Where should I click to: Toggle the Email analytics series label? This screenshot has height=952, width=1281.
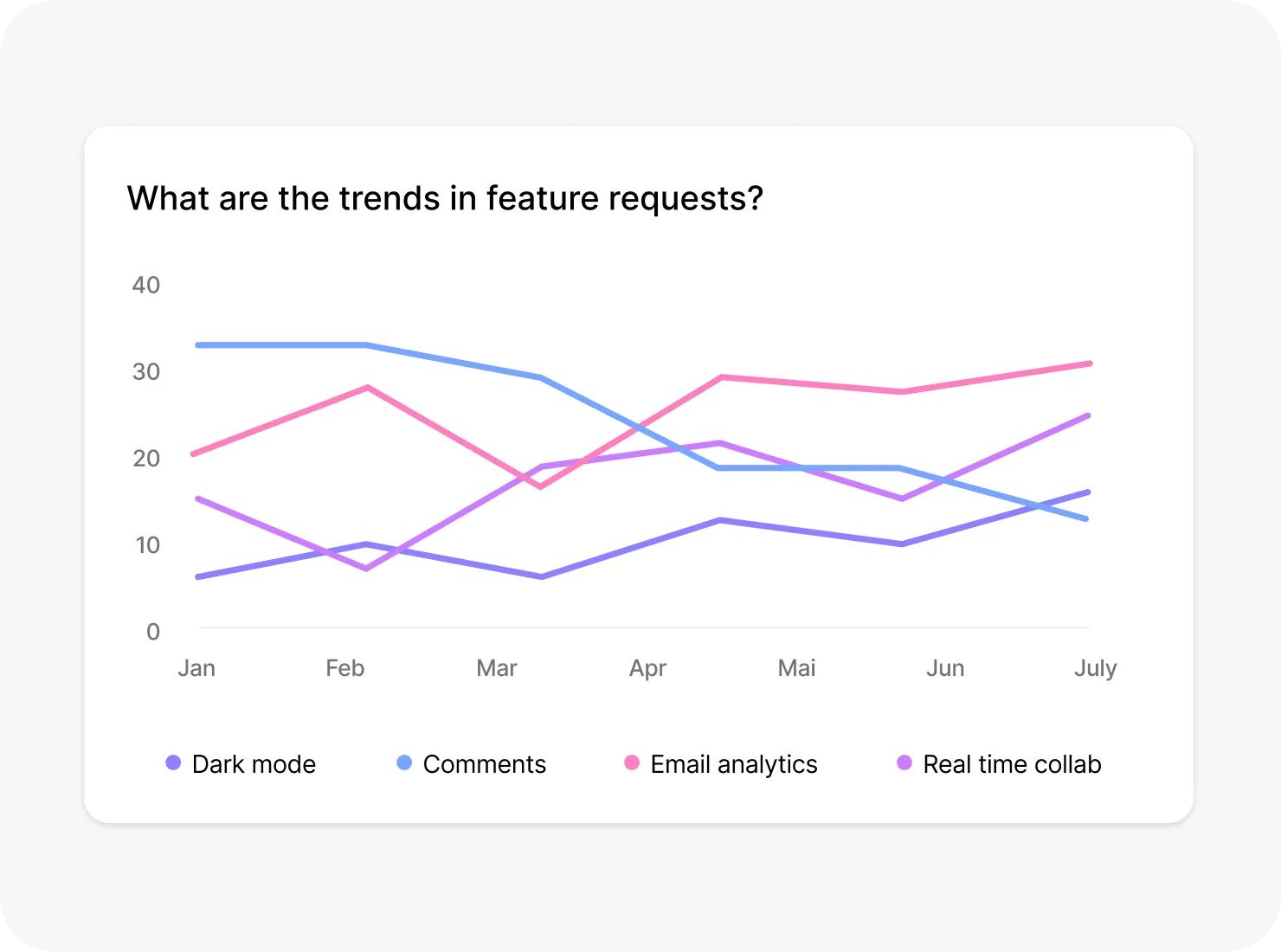[x=734, y=764]
